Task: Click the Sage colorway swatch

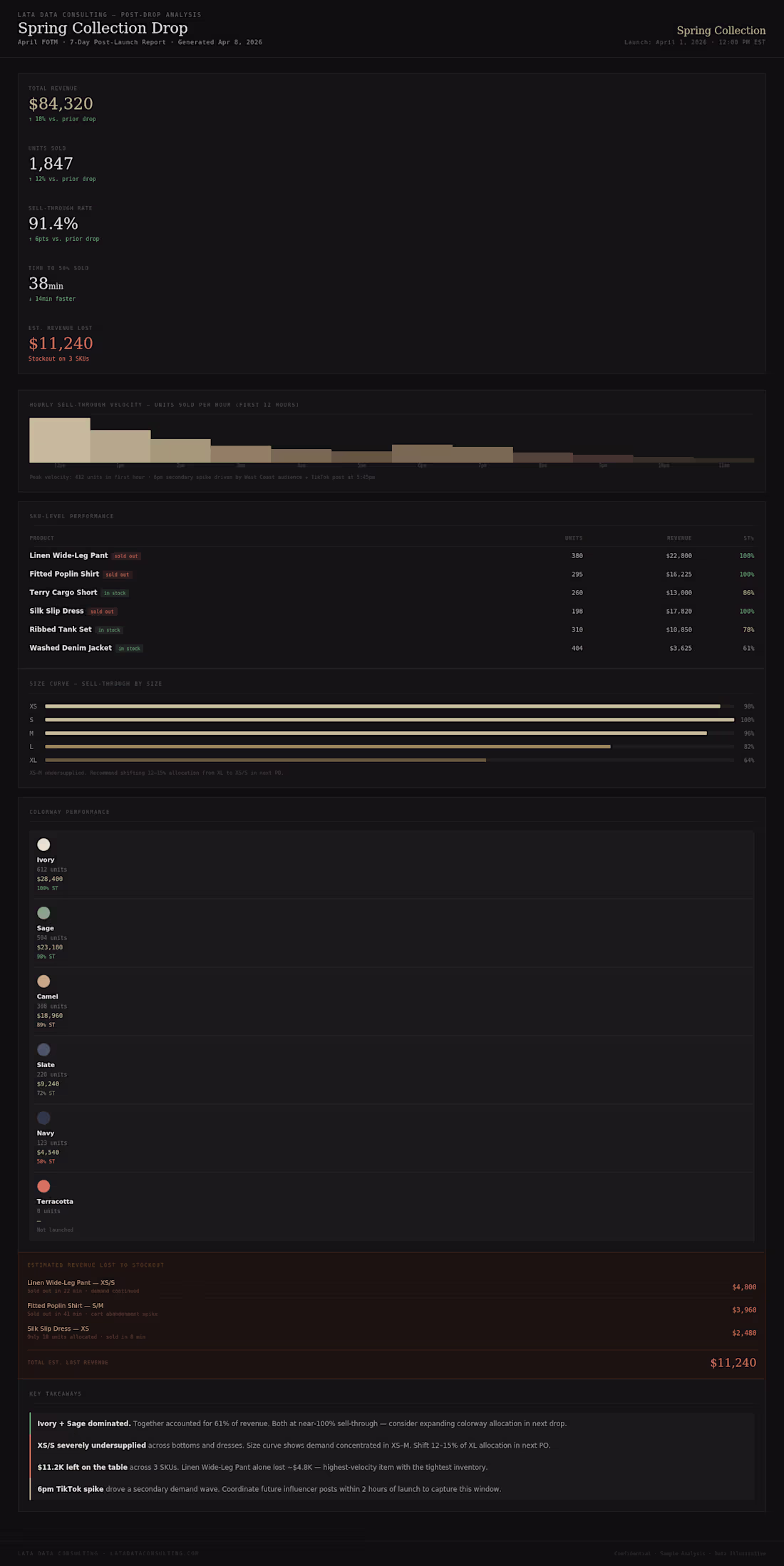Action: 43,913
